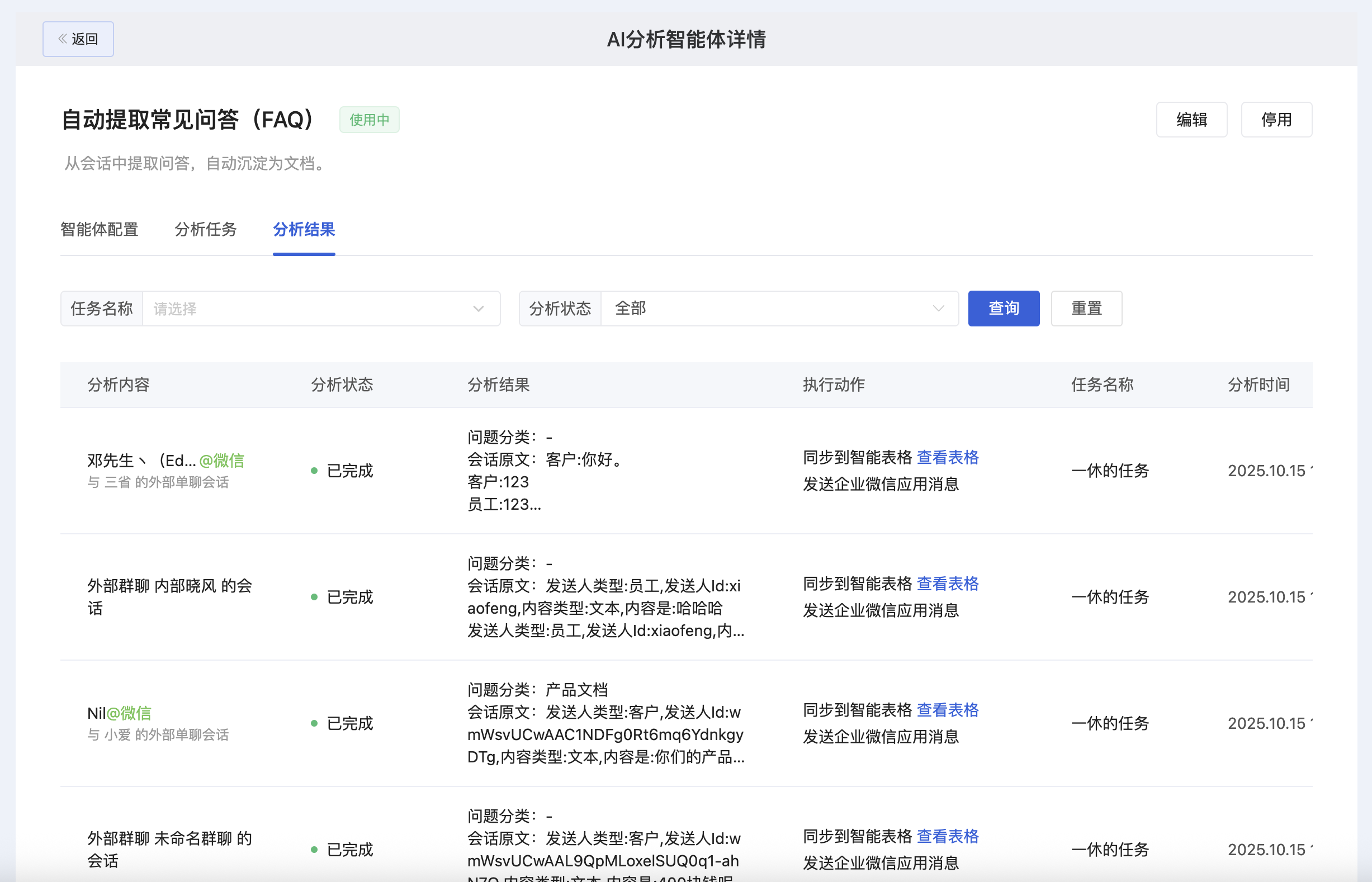Click the 使用中 status tag

370,120
